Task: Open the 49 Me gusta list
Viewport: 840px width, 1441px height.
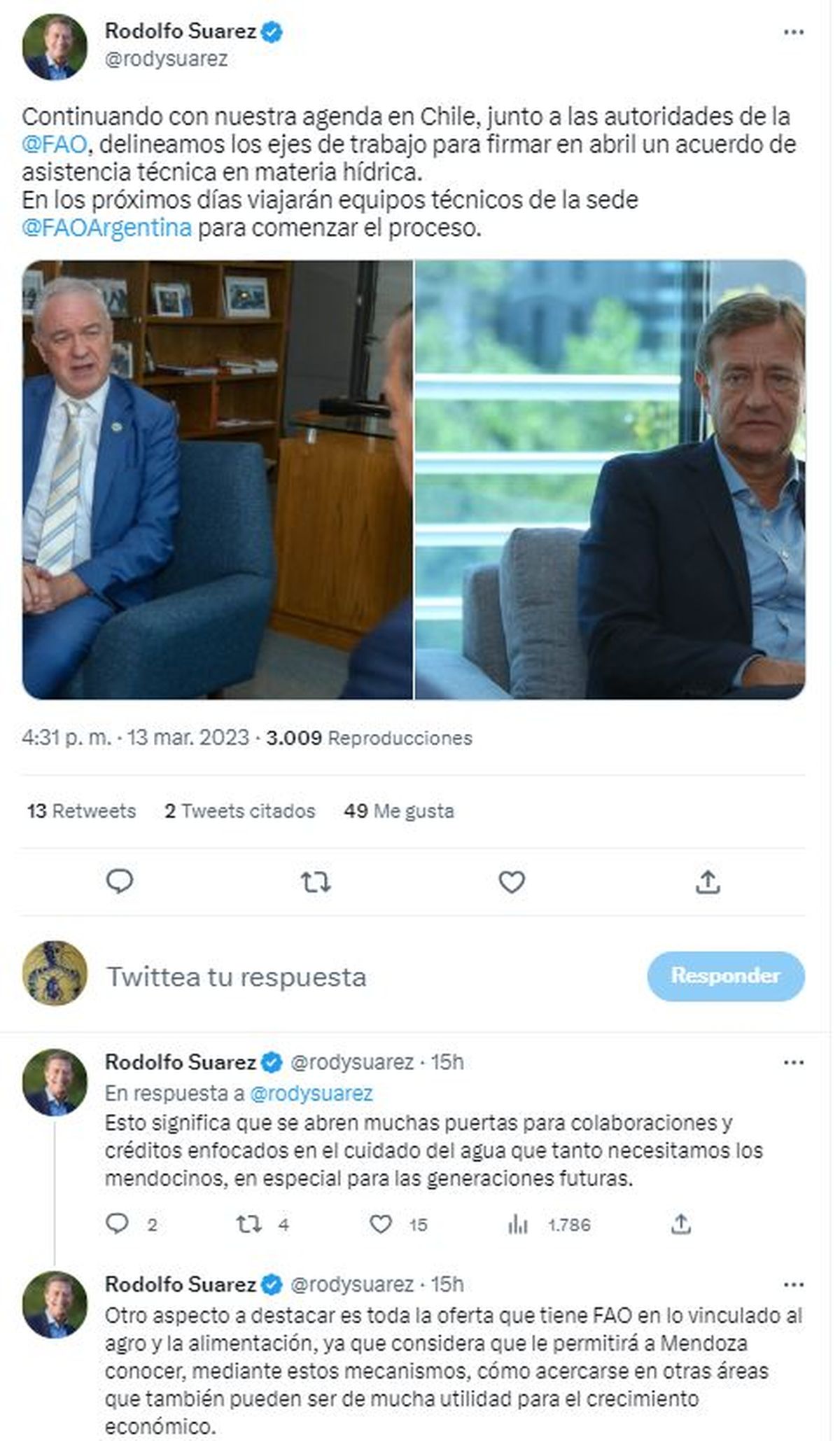Action: click(399, 811)
